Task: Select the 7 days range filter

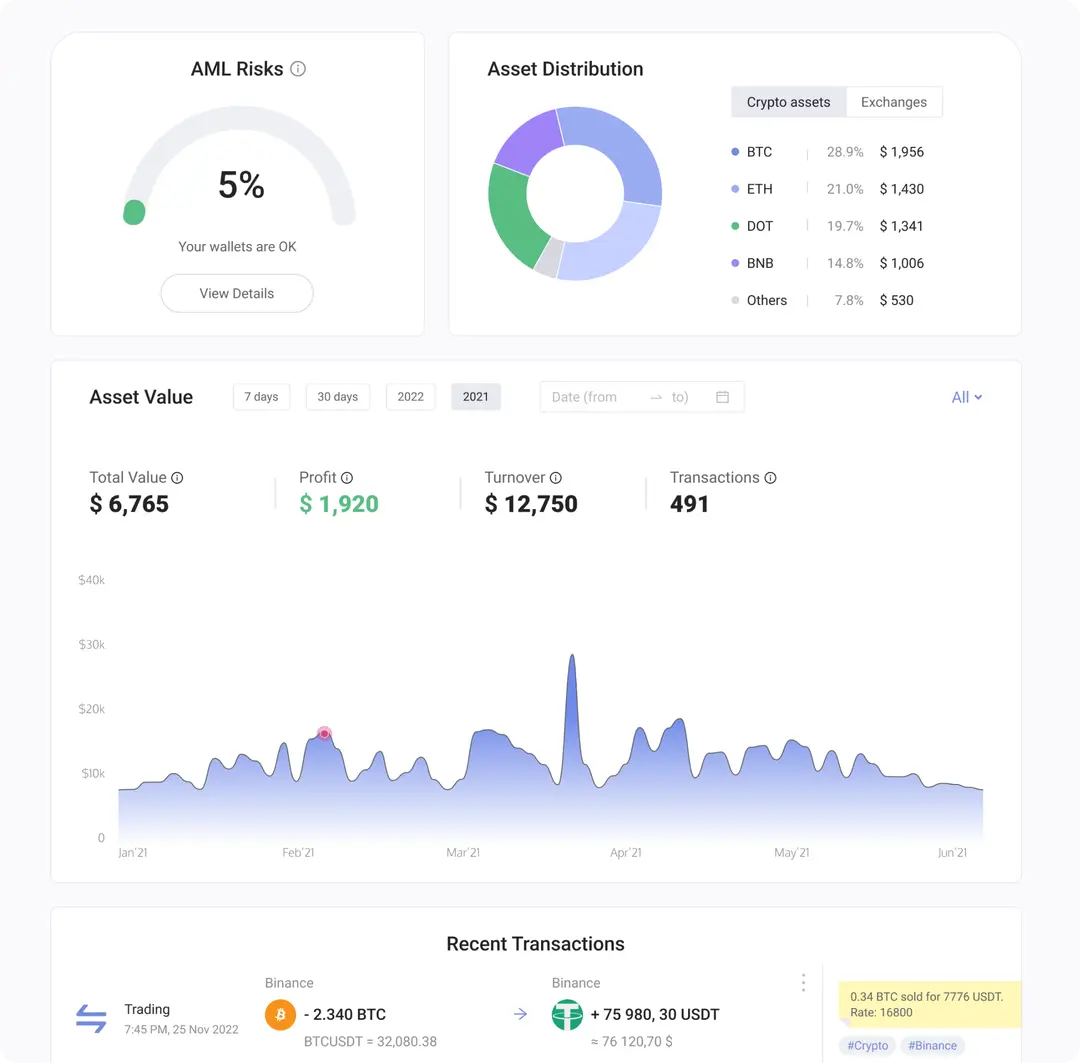Action: (261, 397)
